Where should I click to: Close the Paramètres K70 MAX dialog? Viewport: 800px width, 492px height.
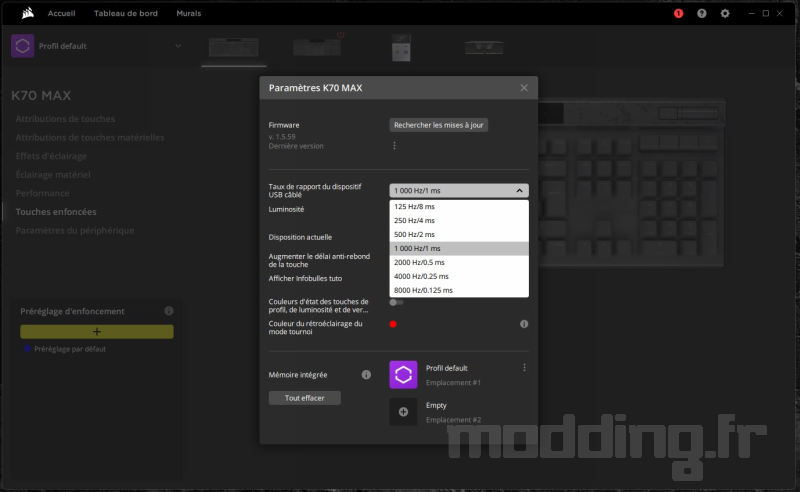click(x=524, y=88)
